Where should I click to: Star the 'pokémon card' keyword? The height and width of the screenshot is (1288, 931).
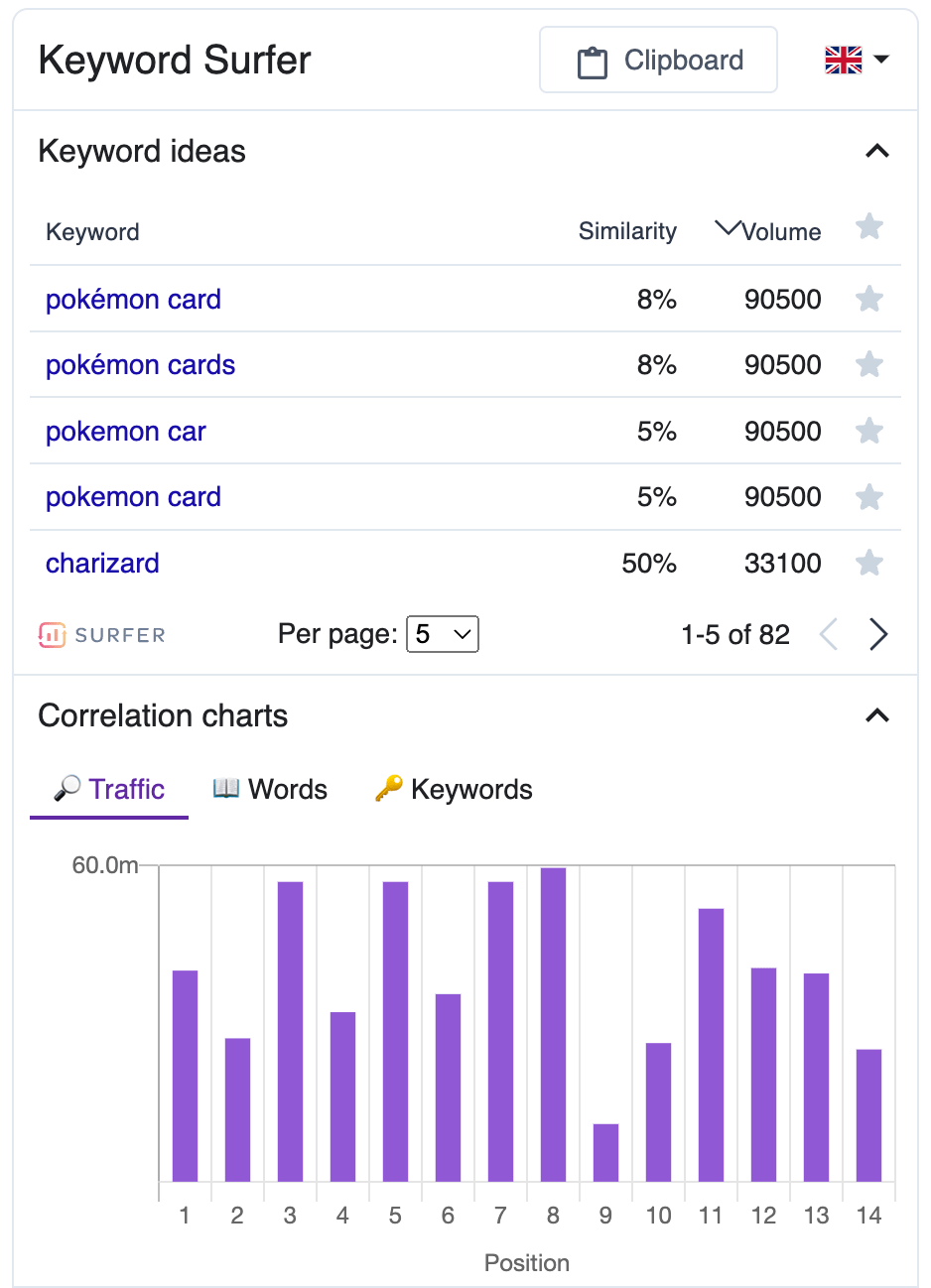click(868, 299)
